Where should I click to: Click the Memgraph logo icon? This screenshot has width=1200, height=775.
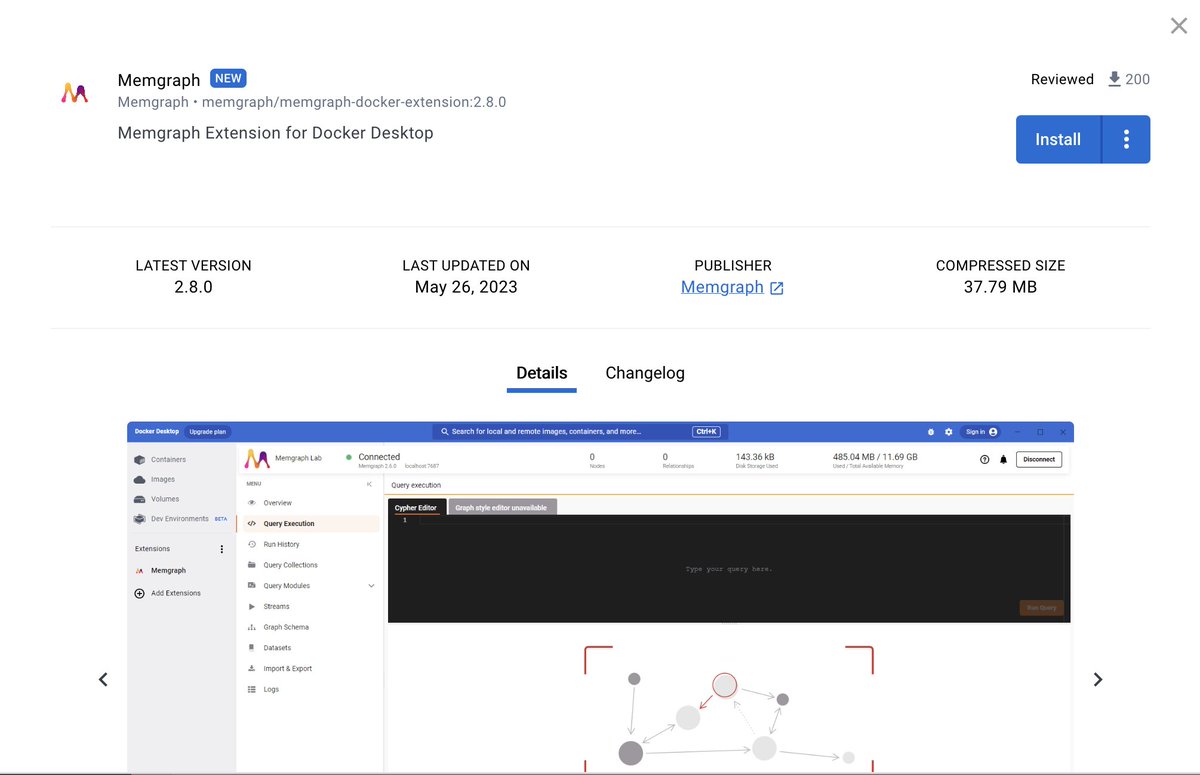[x=74, y=93]
